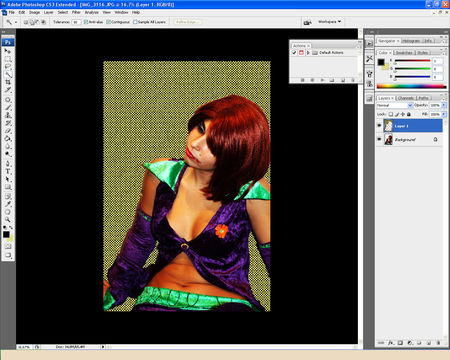450x360 pixels.
Task: Select the Notes tool
Action: [x=8, y=196]
